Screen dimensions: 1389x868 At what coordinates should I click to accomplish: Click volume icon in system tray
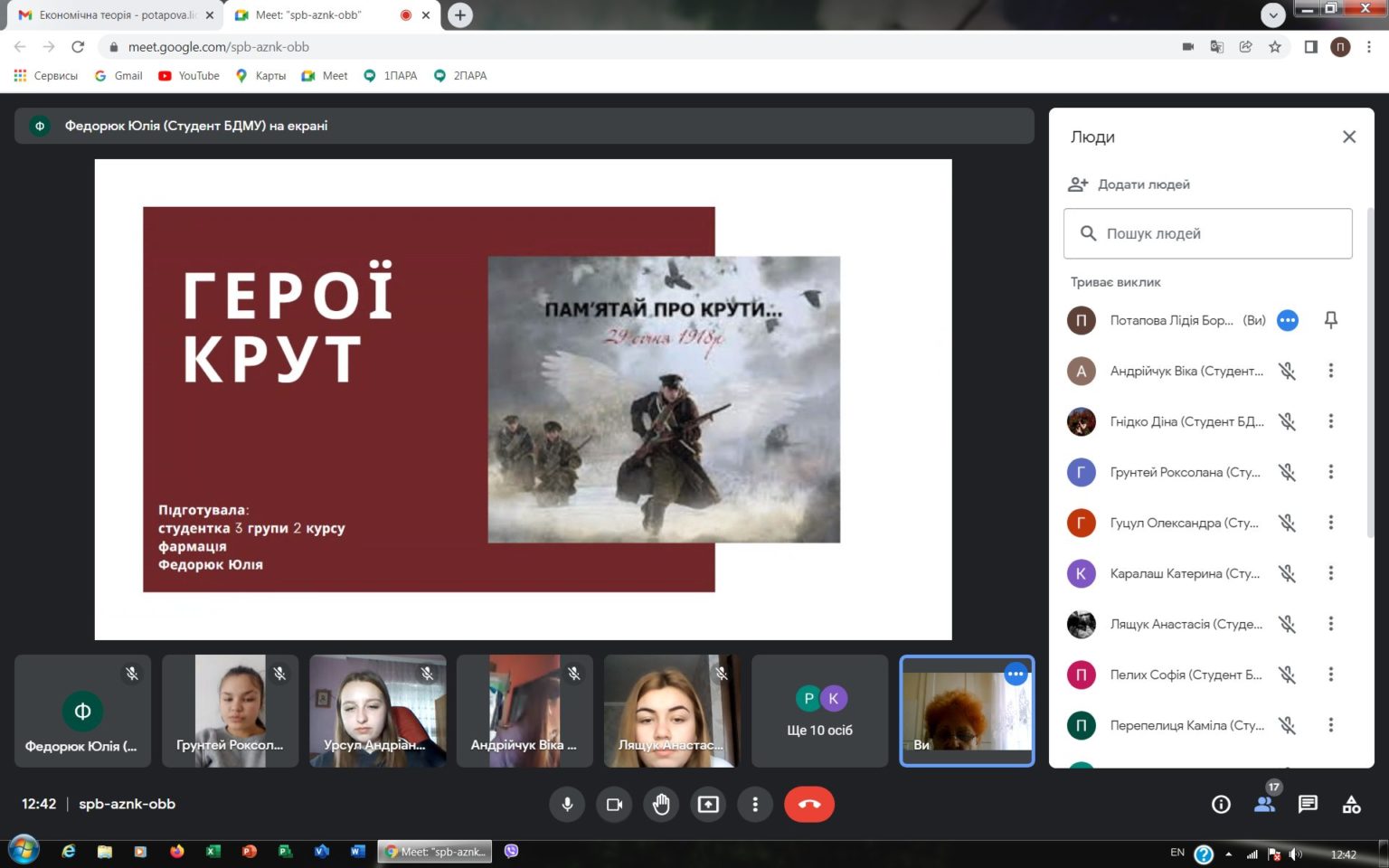click(x=1296, y=854)
